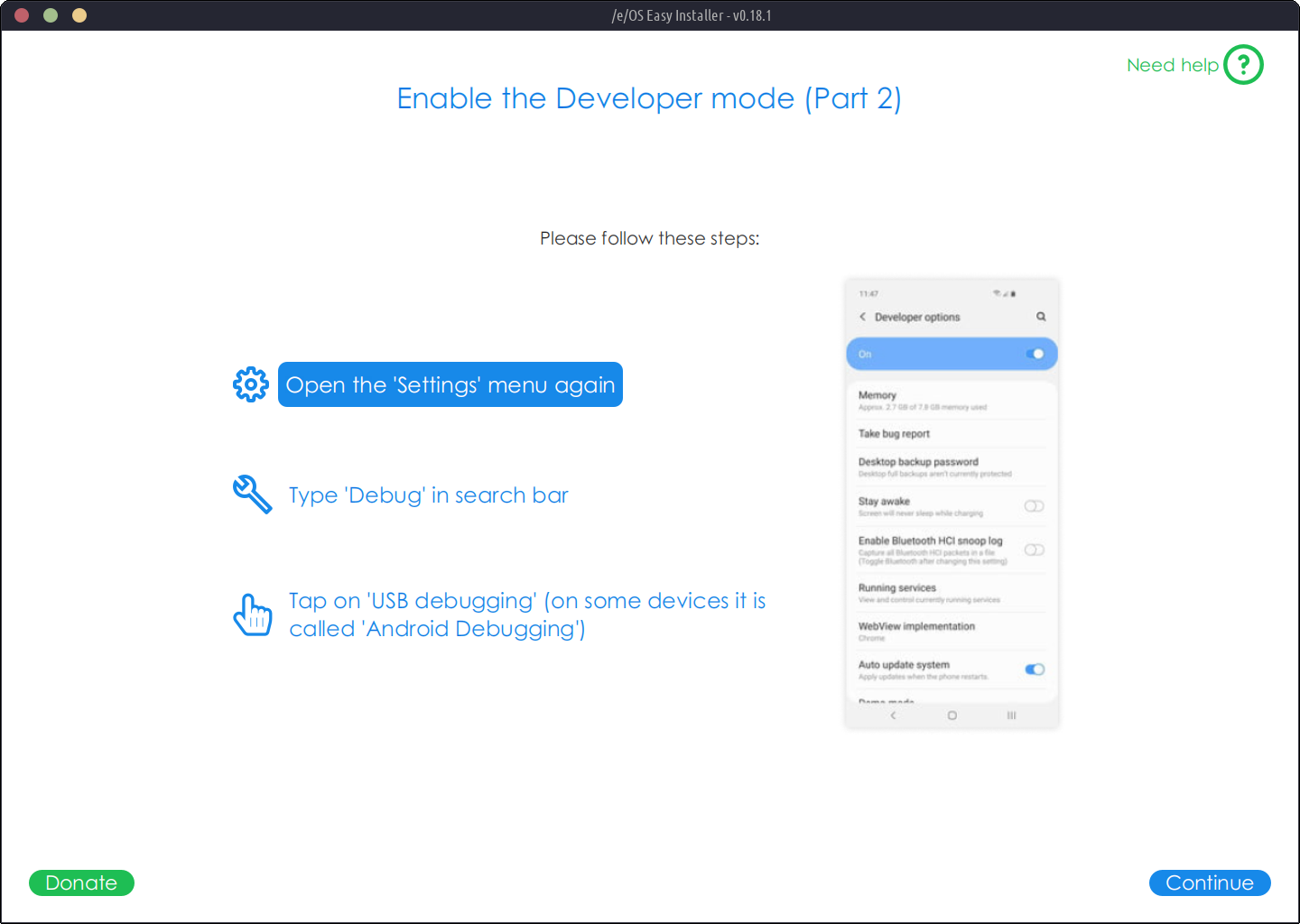This screenshot has height=924, width=1300.
Task: Click the home circle in the phone navigation bar
Action: [x=952, y=716]
